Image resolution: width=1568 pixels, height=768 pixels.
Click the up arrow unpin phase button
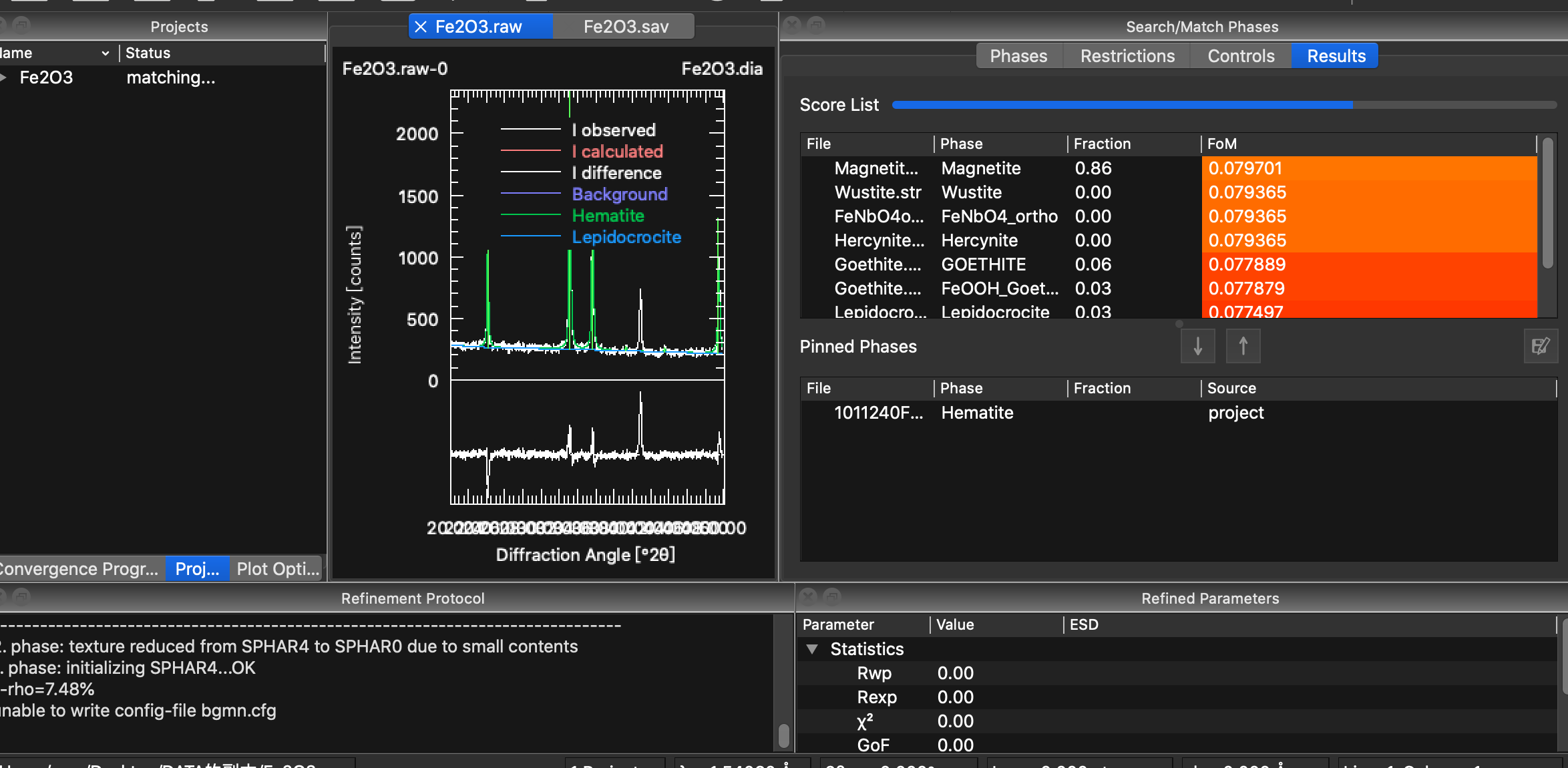click(x=1243, y=346)
